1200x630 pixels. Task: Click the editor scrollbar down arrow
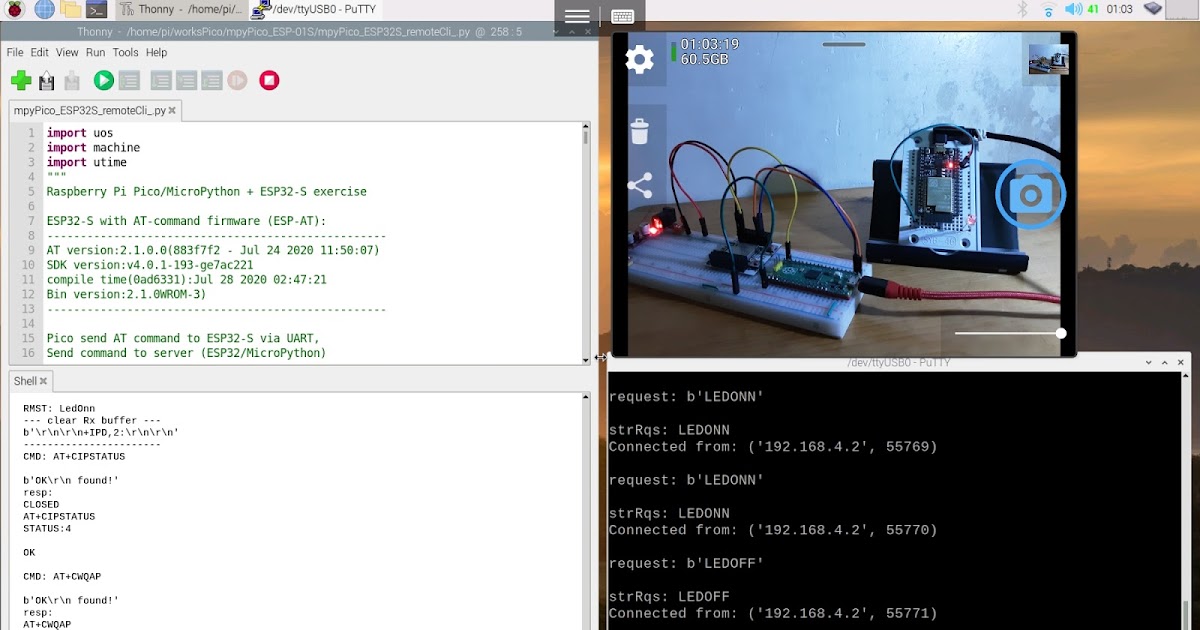pyautogui.click(x=586, y=359)
